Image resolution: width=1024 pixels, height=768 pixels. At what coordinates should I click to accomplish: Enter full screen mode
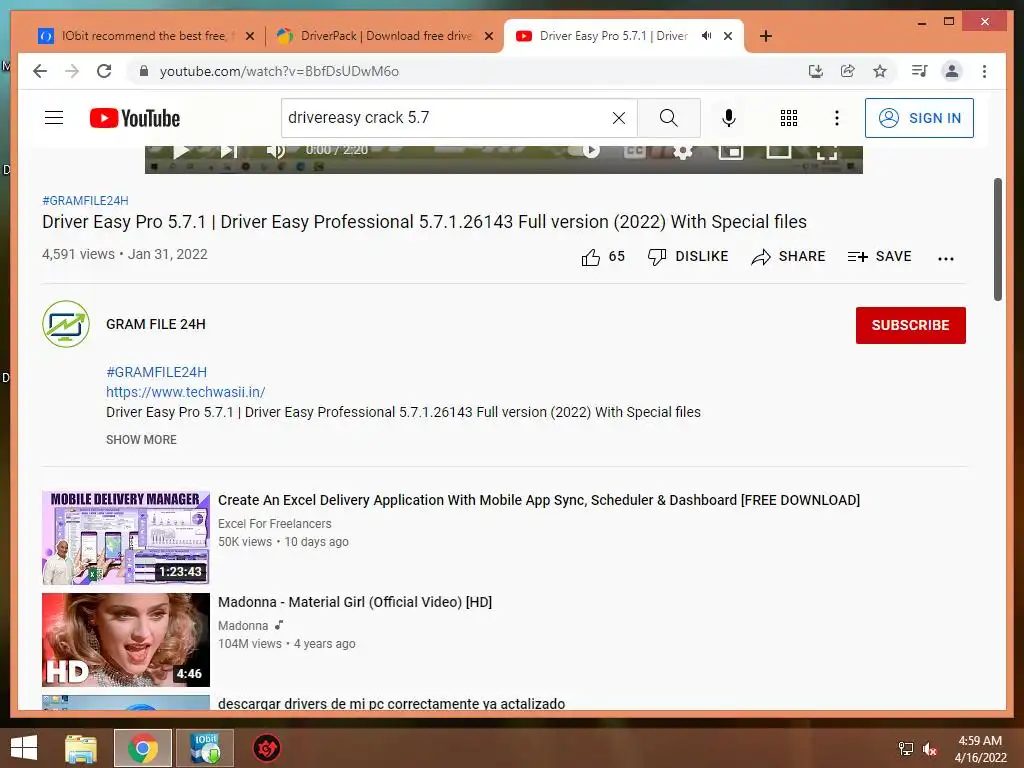[826, 152]
